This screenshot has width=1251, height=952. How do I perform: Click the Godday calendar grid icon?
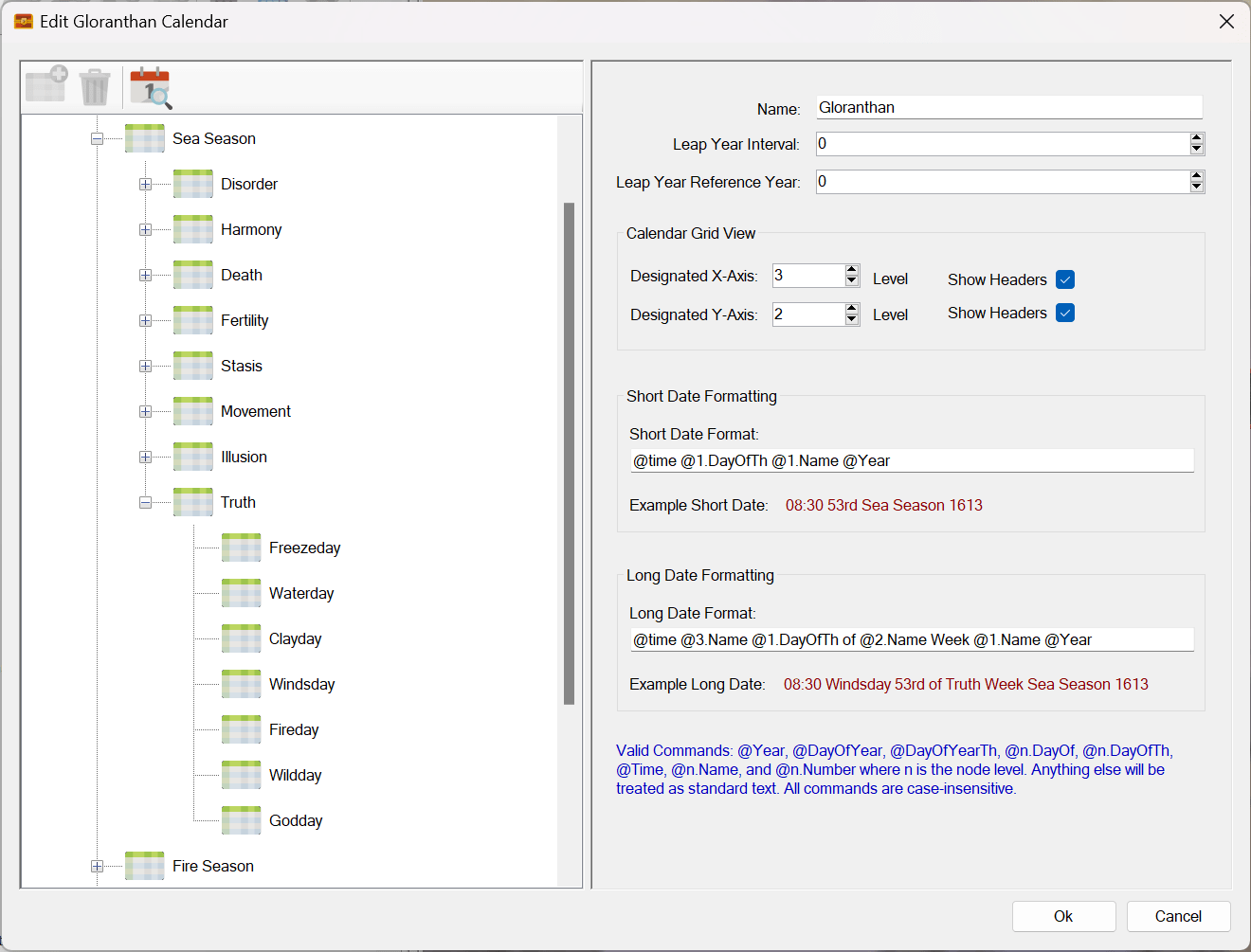coord(241,820)
